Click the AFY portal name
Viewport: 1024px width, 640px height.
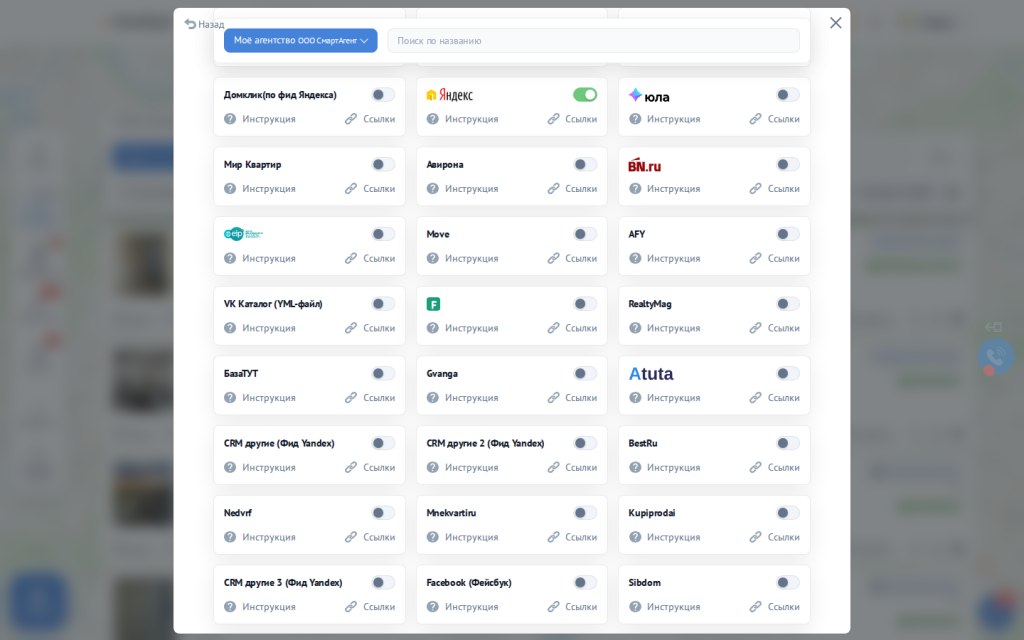tap(637, 234)
